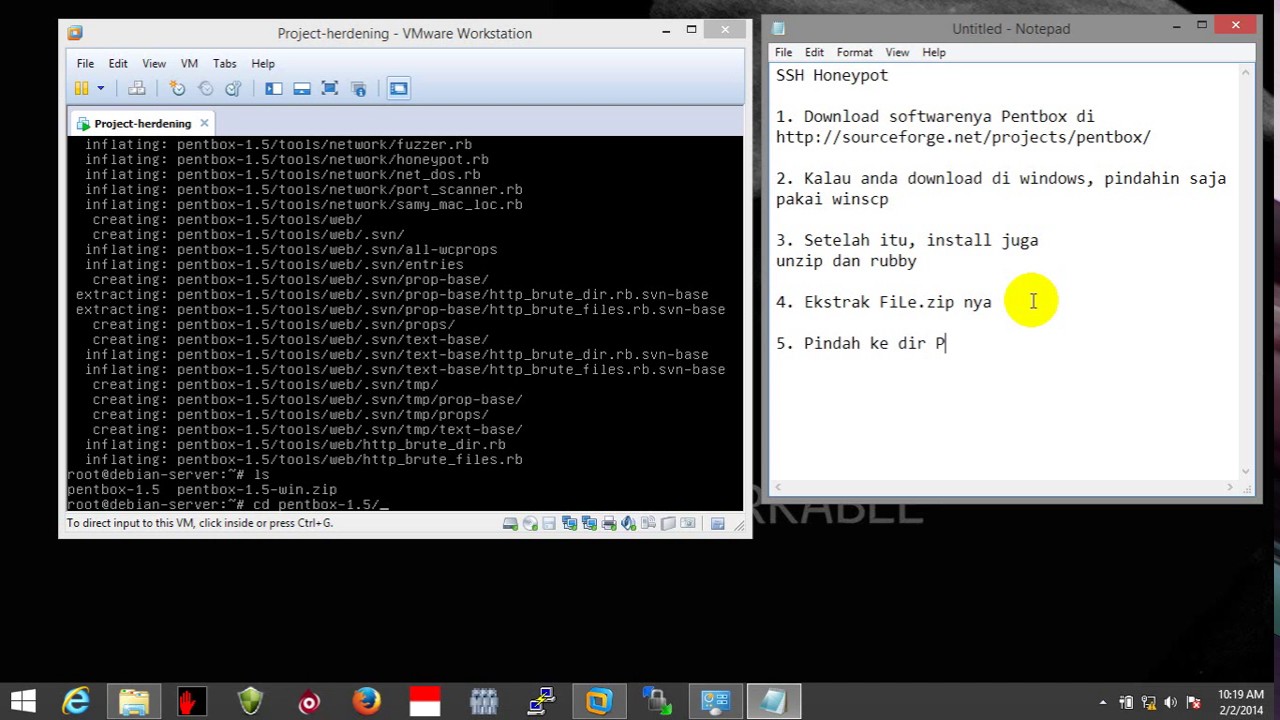This screenshot has height=720, width=1280.
Task: Click the USB device status icon
Action: [648, 523]
